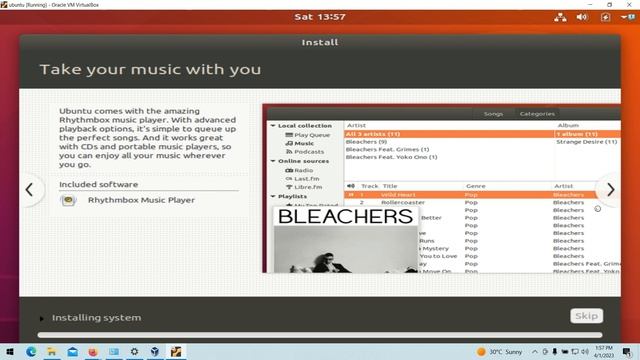Open the Ubuntu network status icon
The image size is (640, 360).
[x=560, y=17]
